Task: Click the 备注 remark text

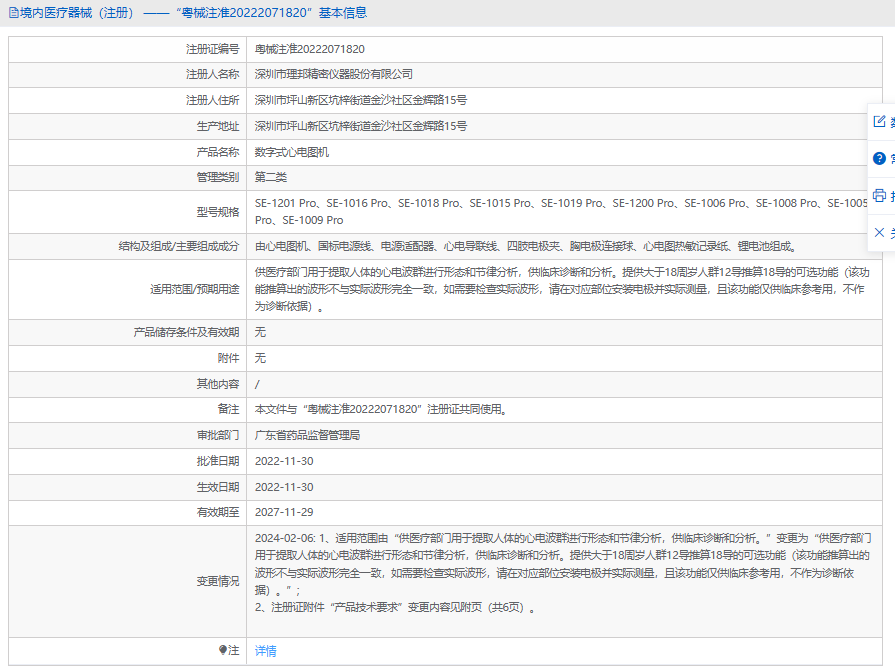Action: pyautogui.click(x=381, y=409)
